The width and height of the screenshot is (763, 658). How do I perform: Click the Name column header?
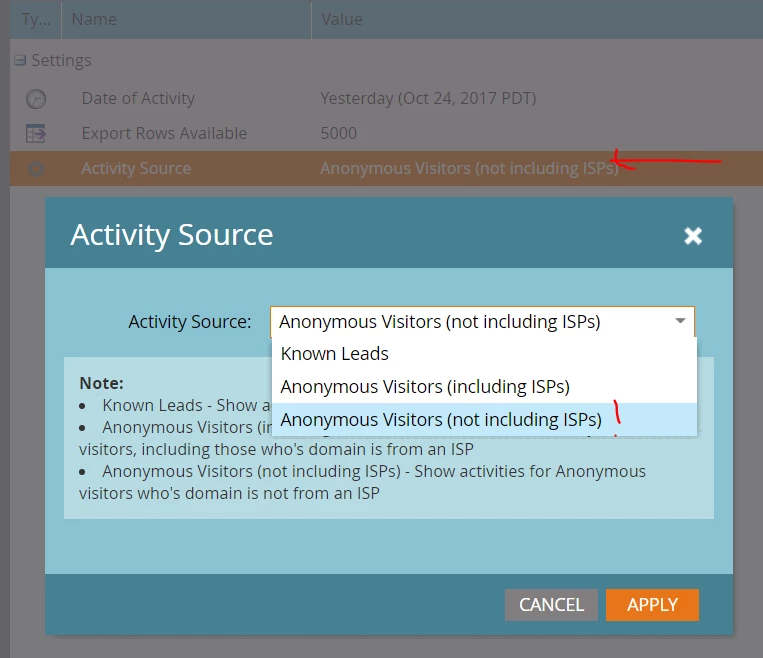click(186, 19)
